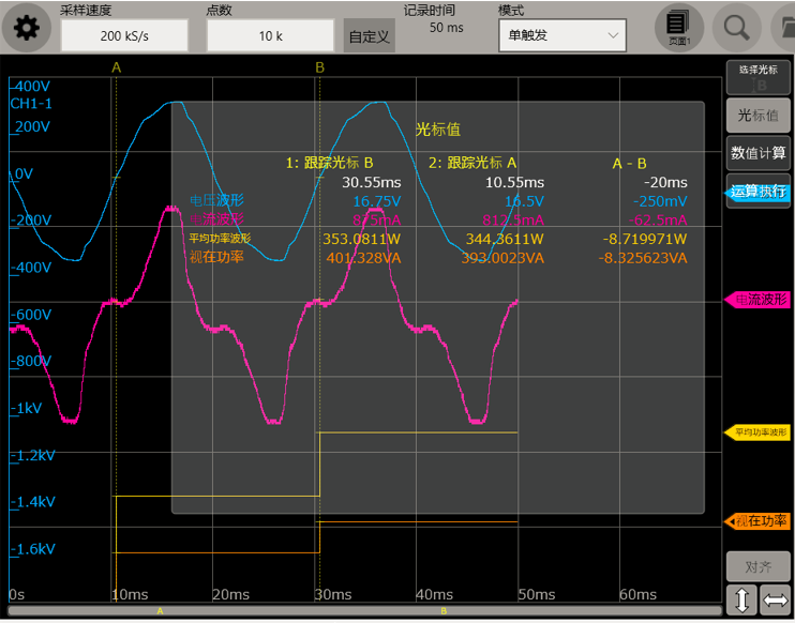
Task: Click the pink 电流波形 channel marker
Action: [757, 300]
